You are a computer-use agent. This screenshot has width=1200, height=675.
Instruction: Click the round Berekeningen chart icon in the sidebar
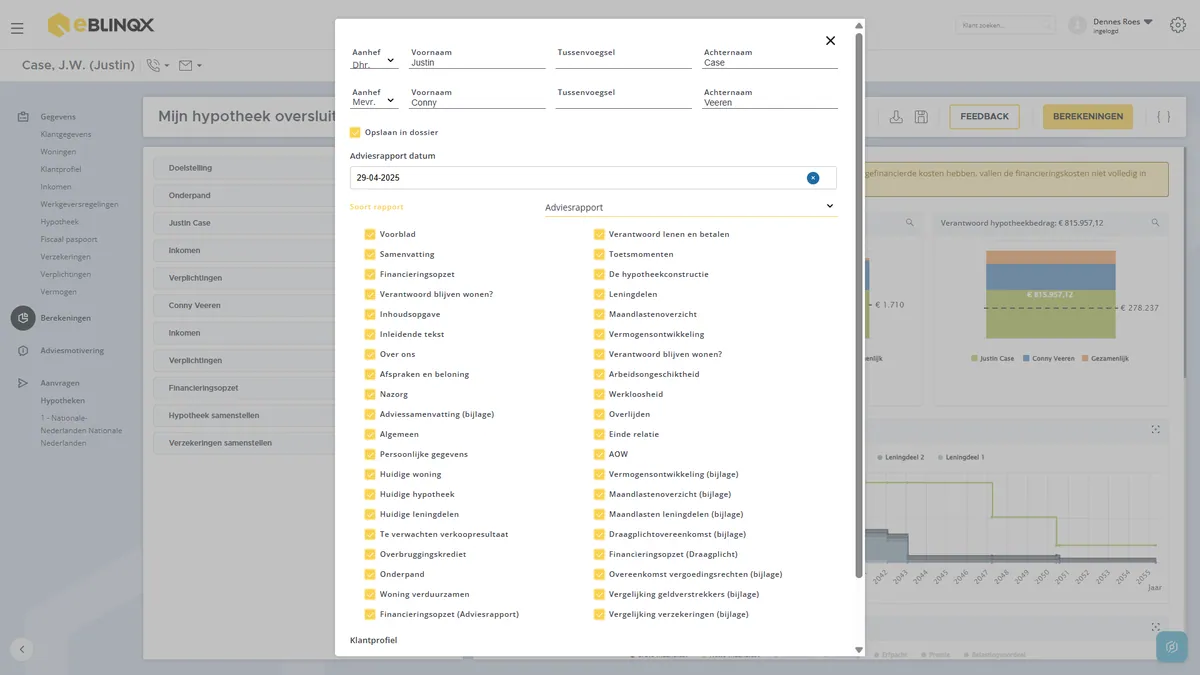click(23, 318)
